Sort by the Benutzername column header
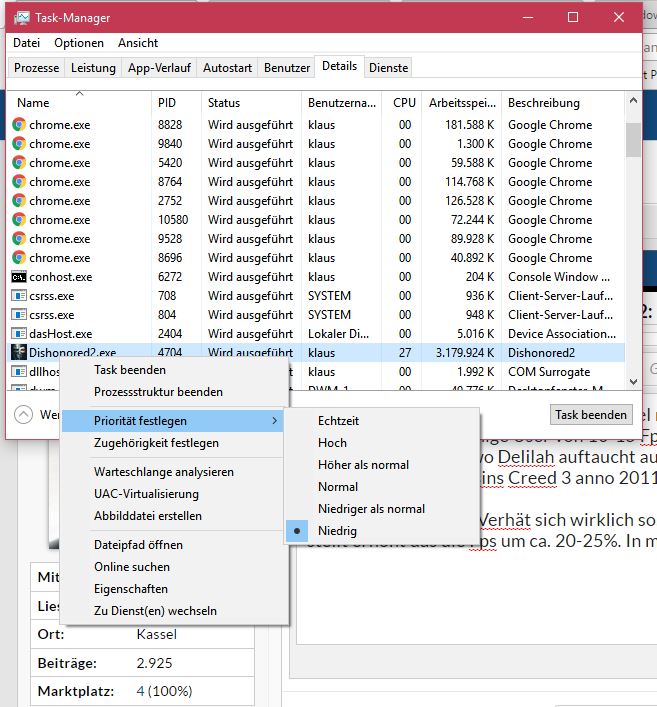Viewport: 657px width, 707px height. click(x=341, y=103)
